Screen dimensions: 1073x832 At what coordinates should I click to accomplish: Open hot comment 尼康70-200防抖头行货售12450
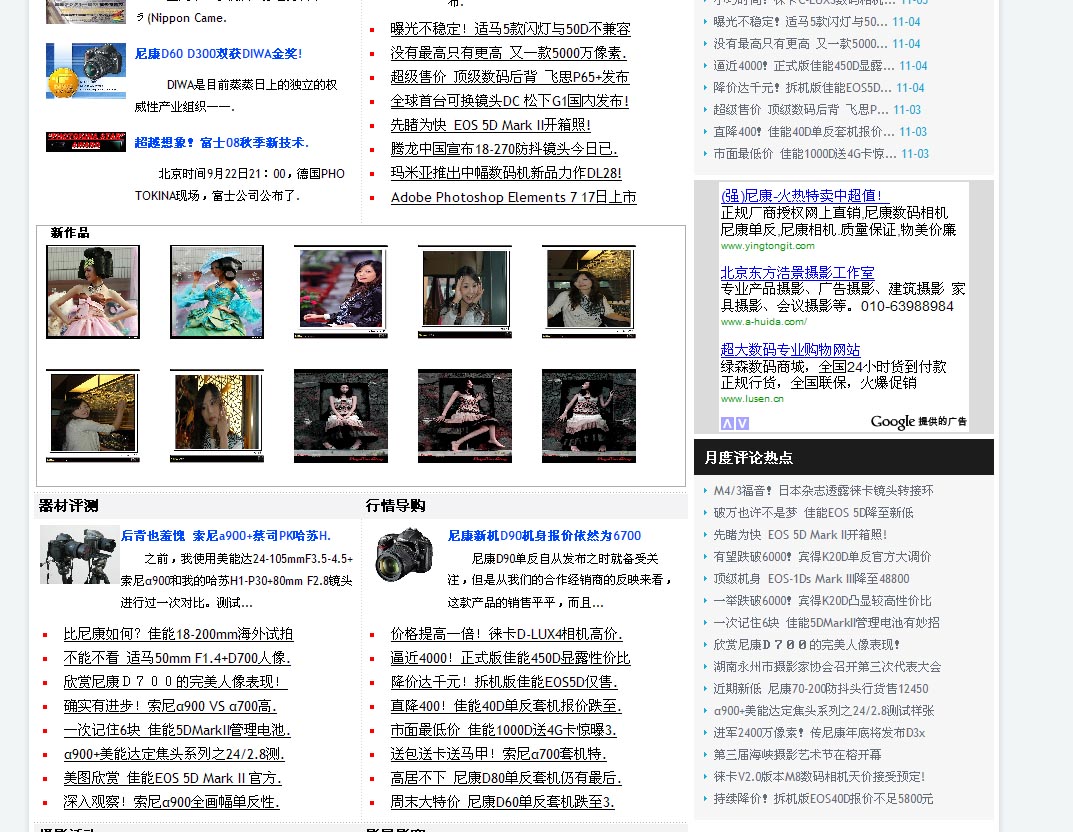[820, 688]
